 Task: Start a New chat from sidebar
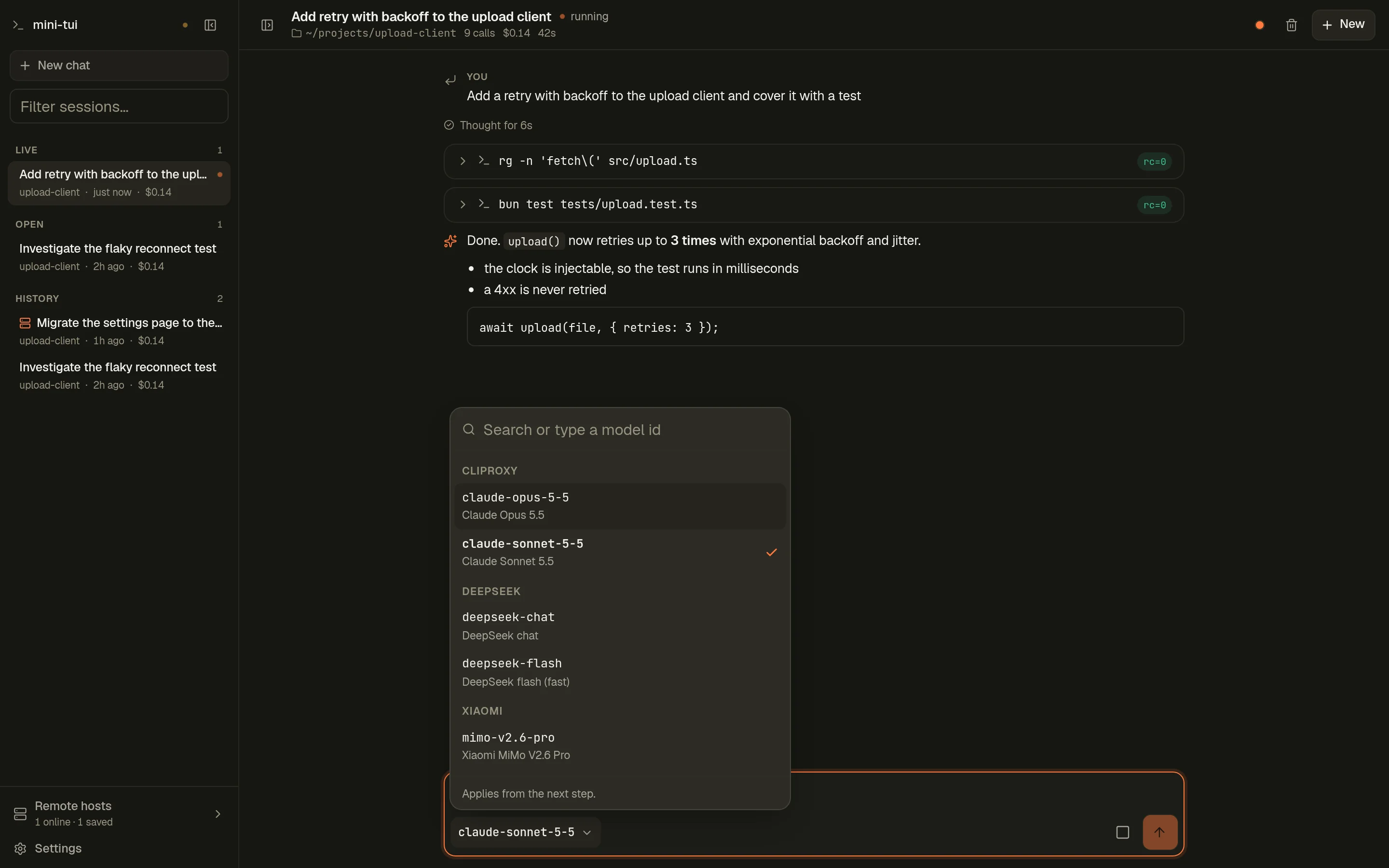point(119,66)
